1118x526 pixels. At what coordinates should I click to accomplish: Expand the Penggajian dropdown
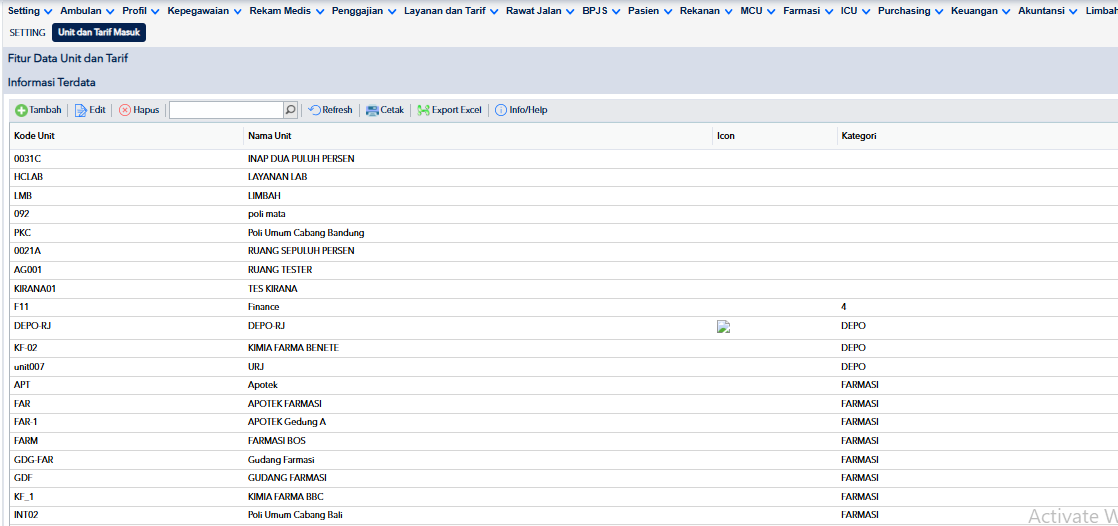click(x=364, y=11)
